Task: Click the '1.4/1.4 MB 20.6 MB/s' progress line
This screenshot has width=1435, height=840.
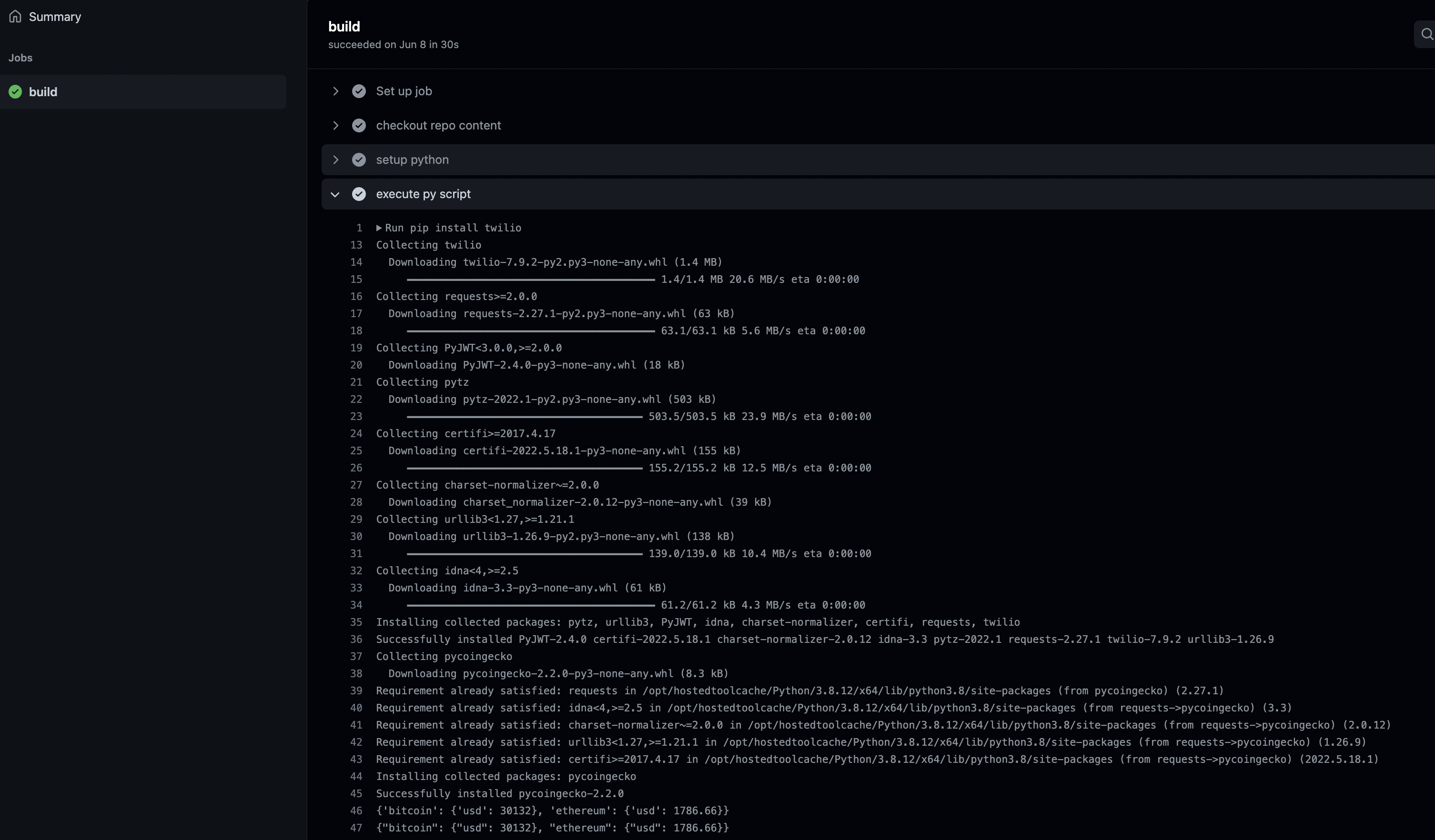Action: [x=633, y=280]
